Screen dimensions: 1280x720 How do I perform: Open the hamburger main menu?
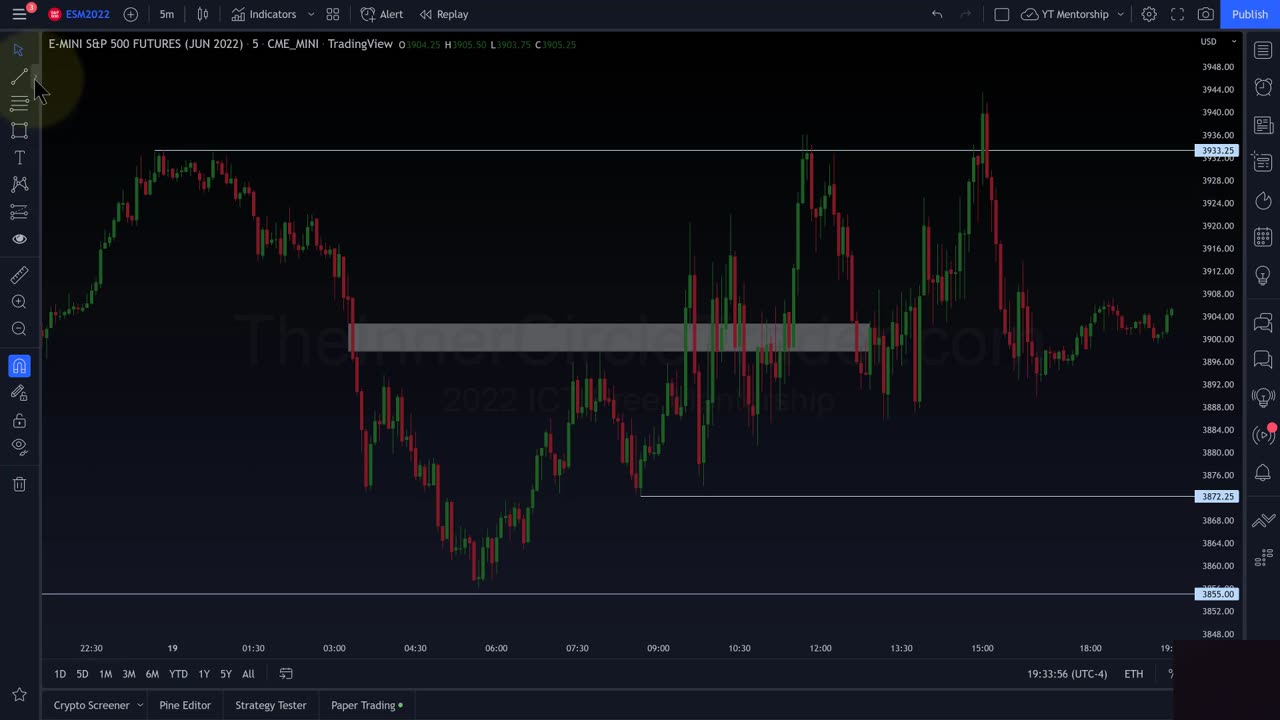(19, 14)
